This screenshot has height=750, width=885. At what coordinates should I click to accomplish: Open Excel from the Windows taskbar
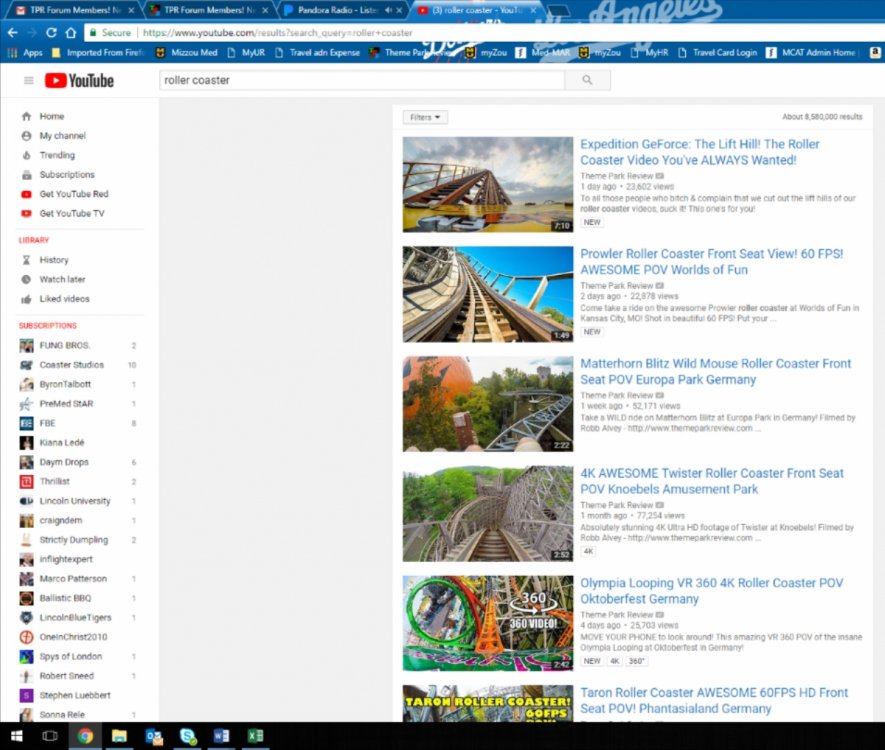[255, 736]
